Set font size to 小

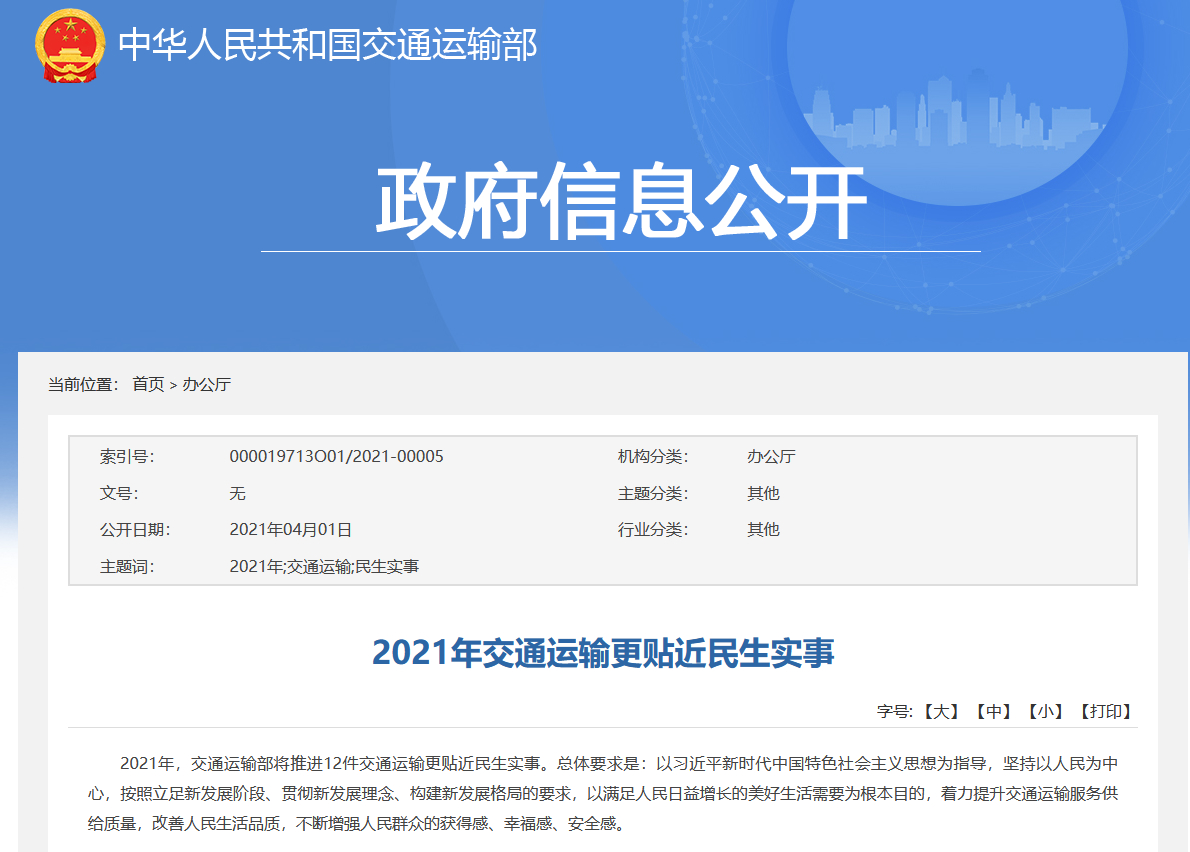pos(1046,712)
